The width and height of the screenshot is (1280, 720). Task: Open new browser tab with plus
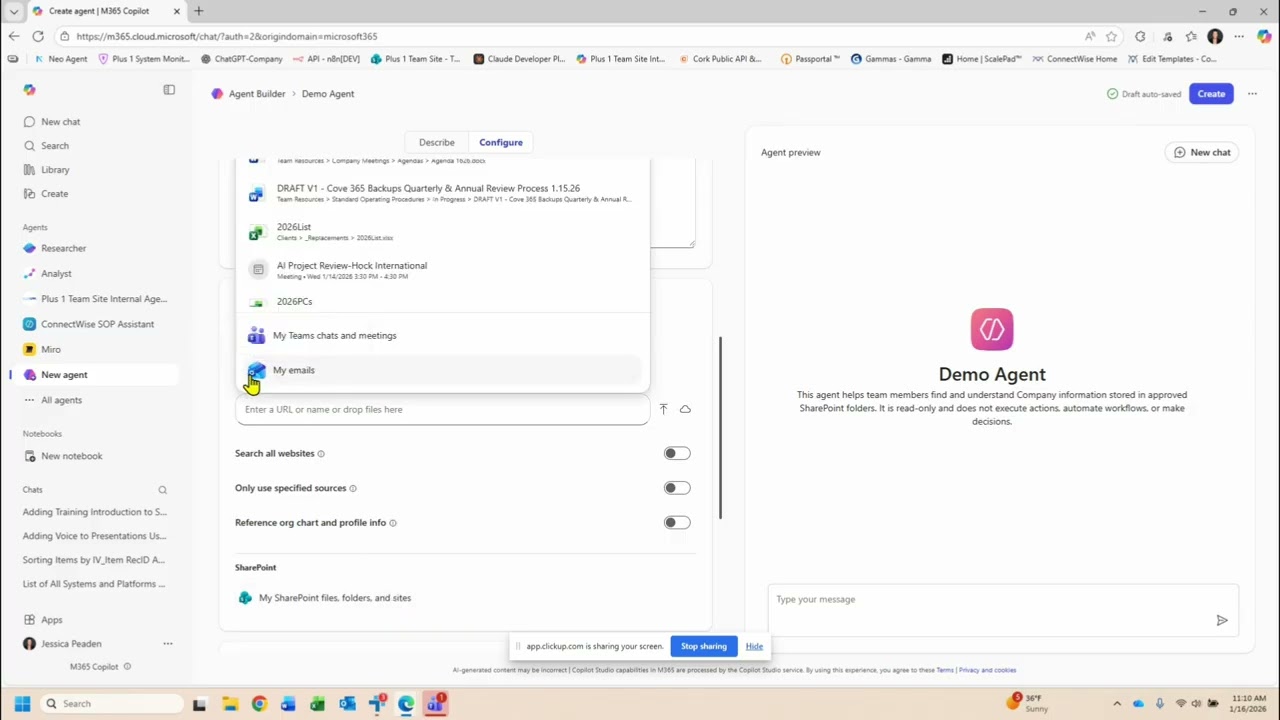click(x=198, y=11)
